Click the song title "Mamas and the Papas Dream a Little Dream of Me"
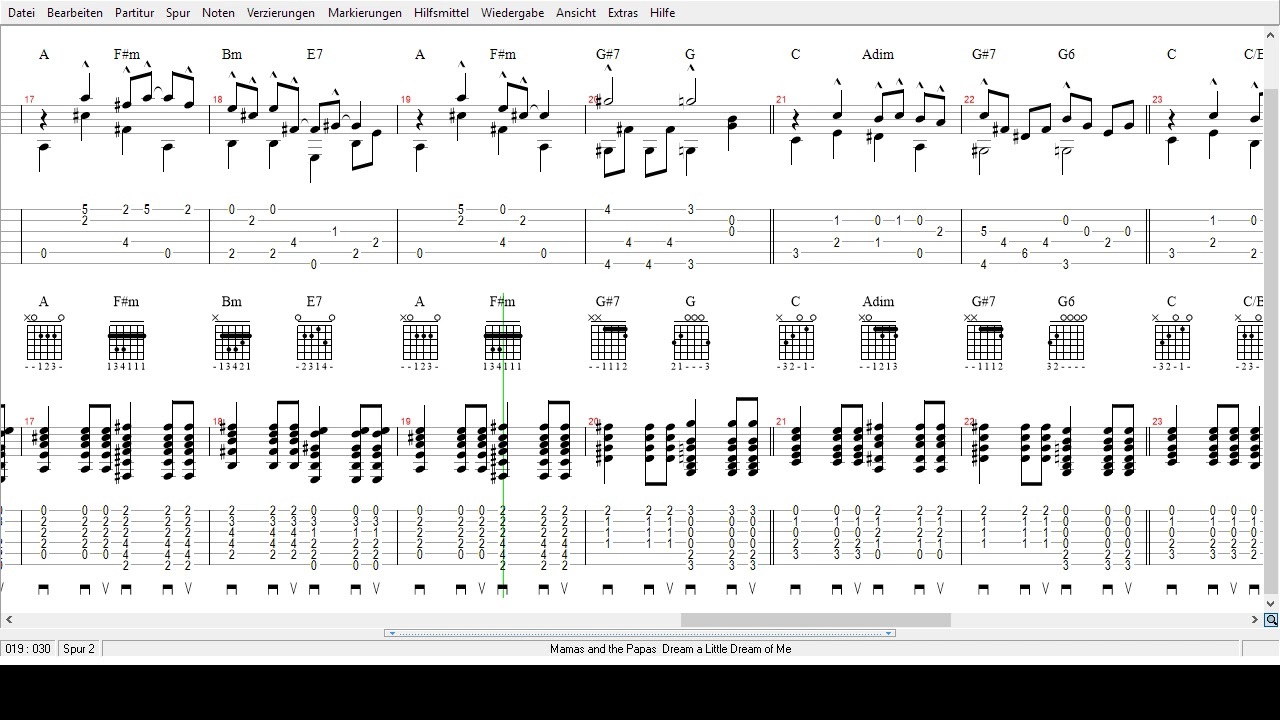Screen dimensions: 1280x720 point(670,649)
